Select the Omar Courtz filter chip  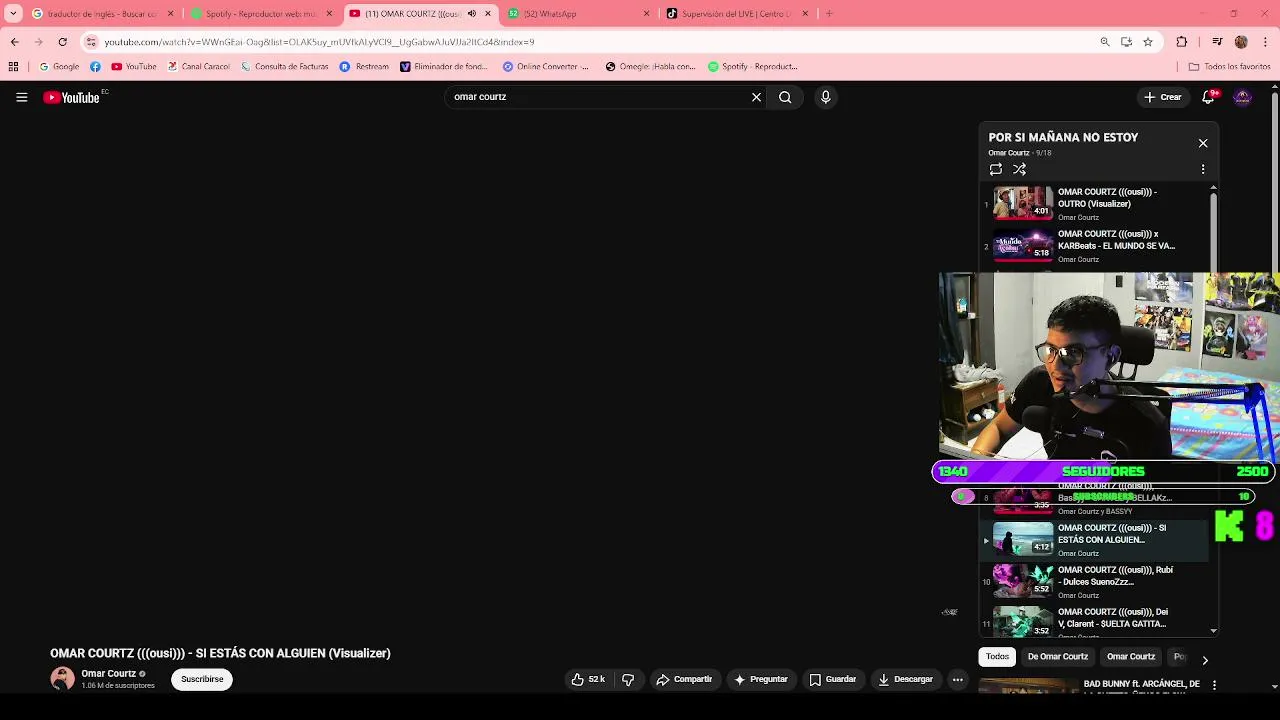1131,657
